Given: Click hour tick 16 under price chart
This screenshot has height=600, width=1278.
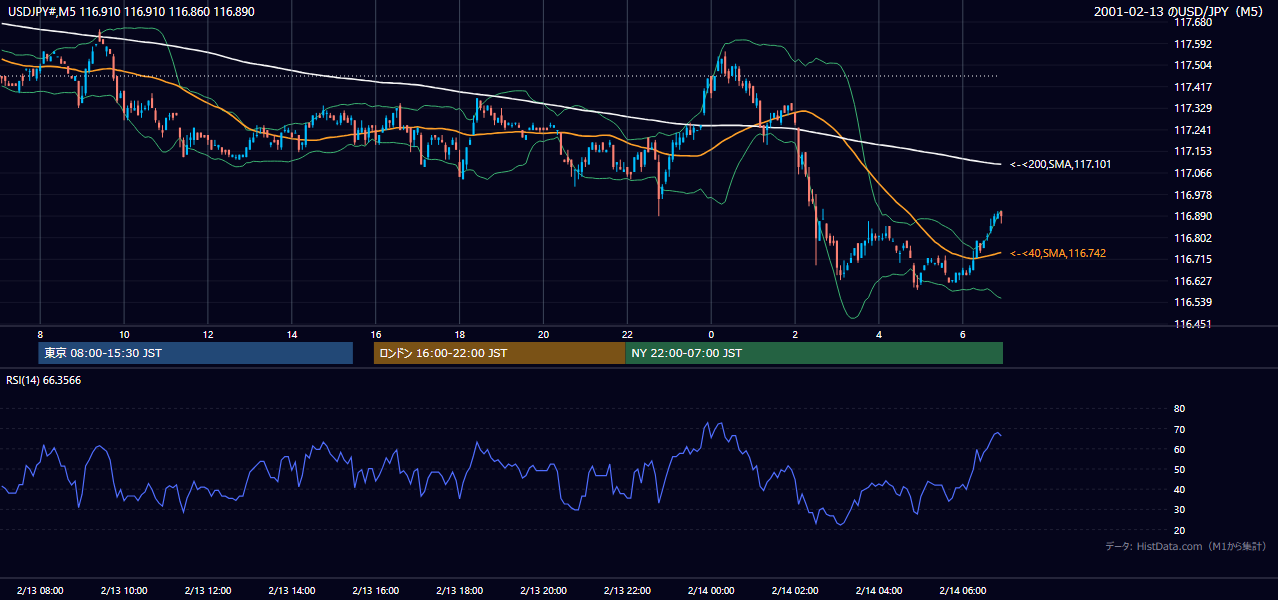Looking at the screenshot, I should 375,333.
